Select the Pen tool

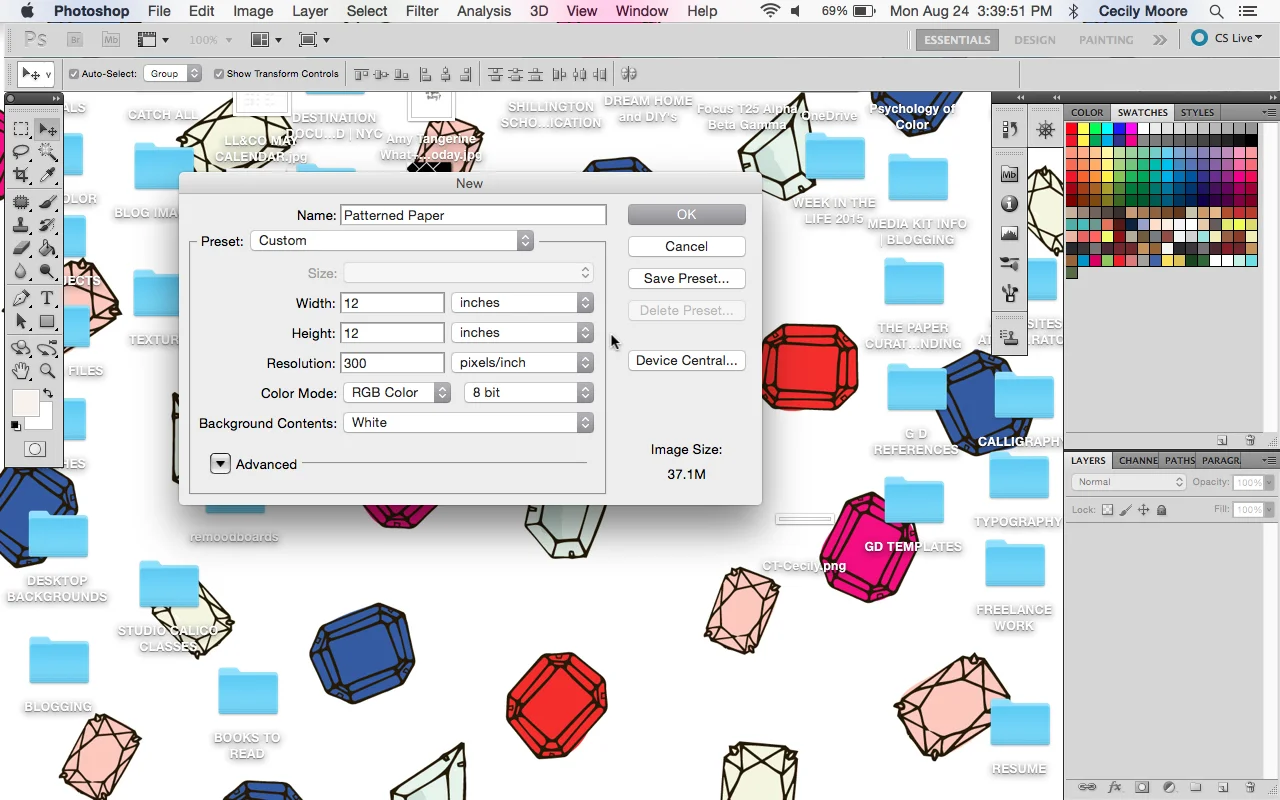pyautogui.click(x=21, y=298)
